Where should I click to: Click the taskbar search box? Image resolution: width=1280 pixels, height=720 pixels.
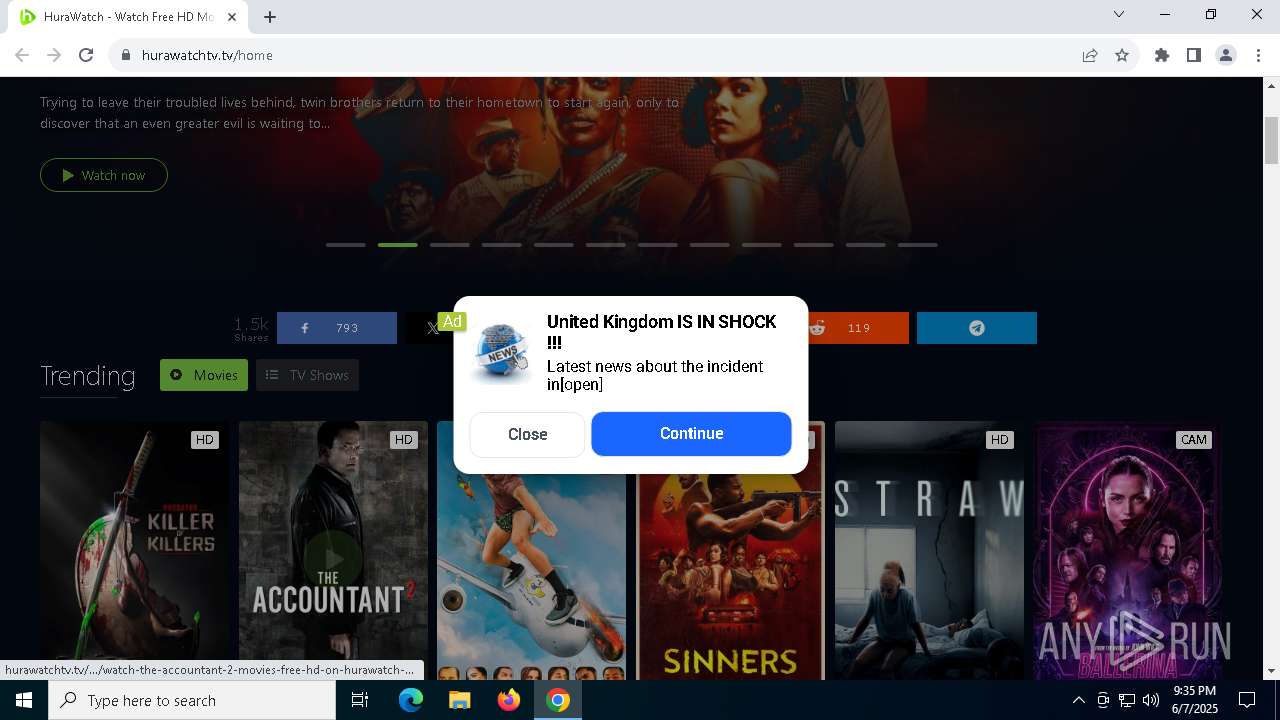192,700
